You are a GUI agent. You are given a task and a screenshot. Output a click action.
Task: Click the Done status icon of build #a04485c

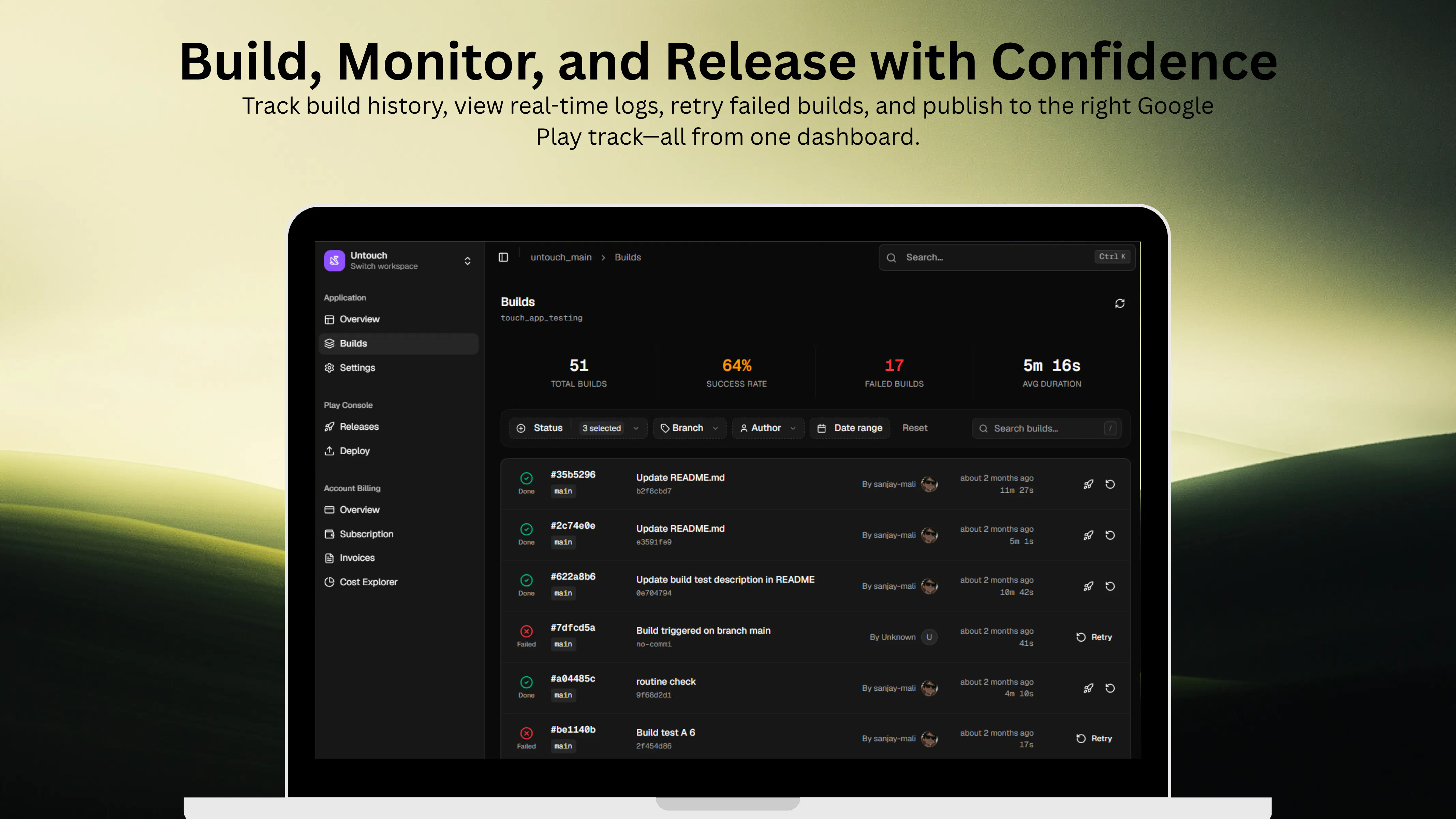click(x=526, y=681)
